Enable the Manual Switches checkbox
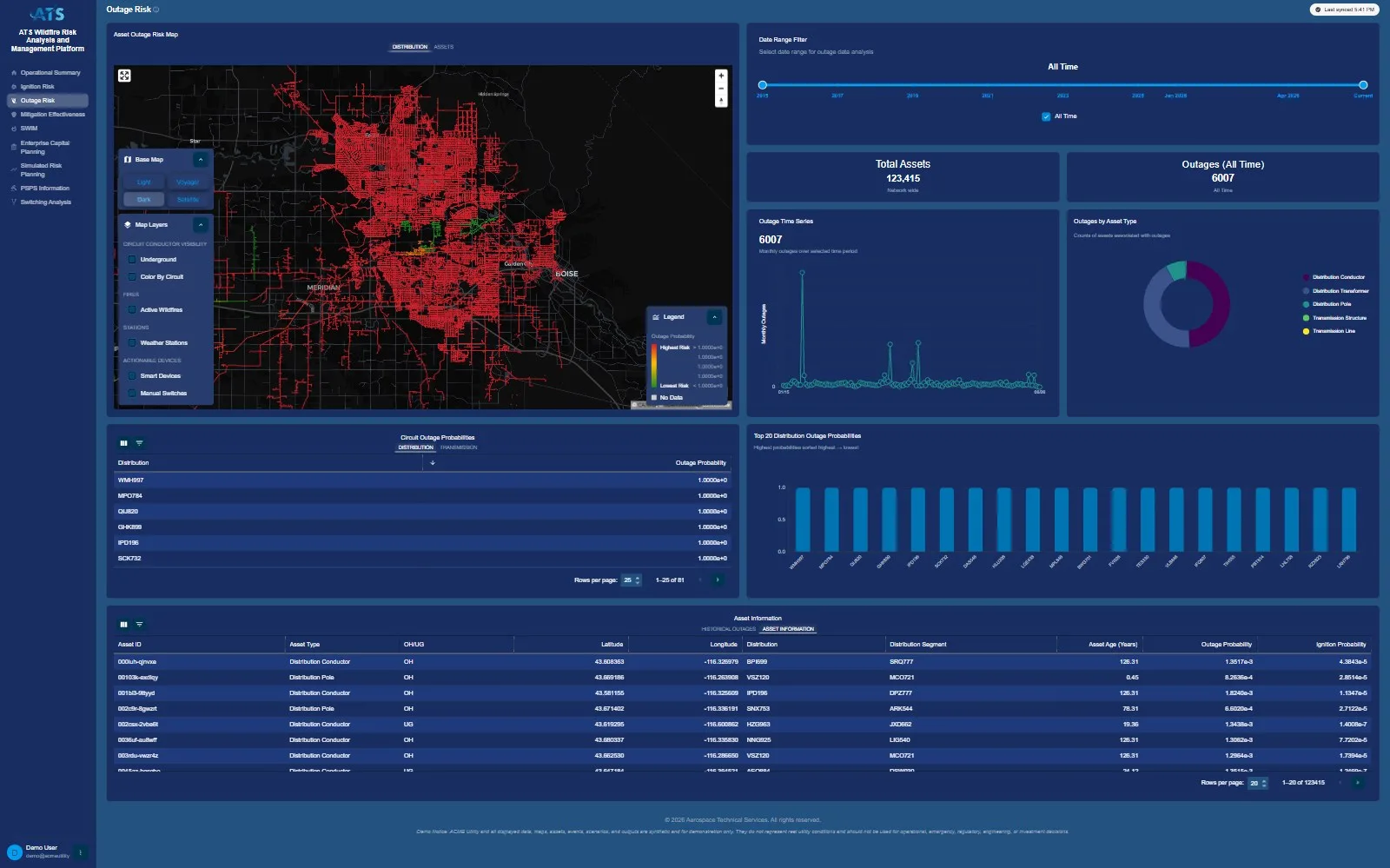Image resolution: width=1390 pixels, height=868 pixels. 132,394
